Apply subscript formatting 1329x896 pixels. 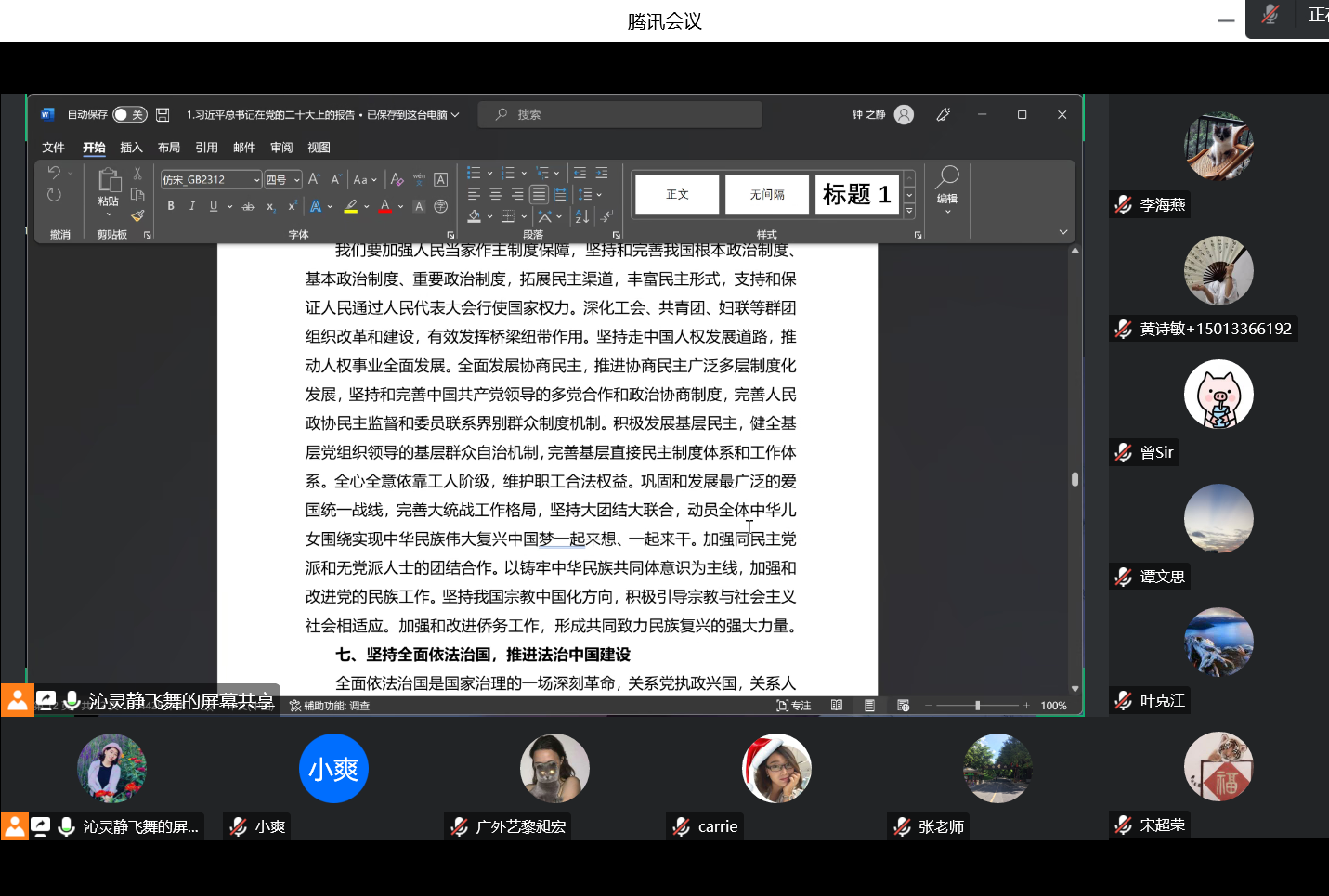[x=270, y=206]
